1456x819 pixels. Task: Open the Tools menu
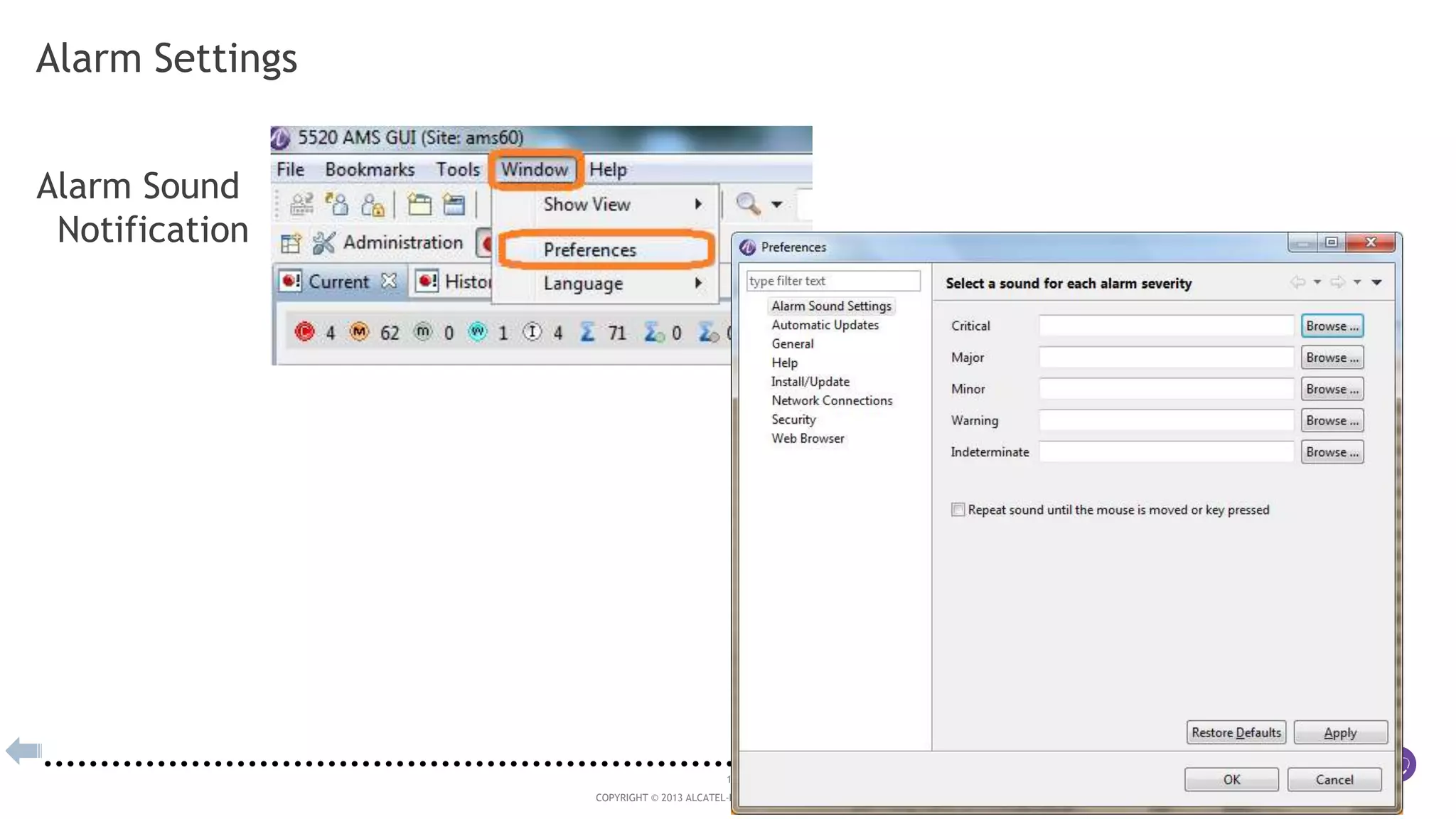pyautogui.click(x=457, y=170)
